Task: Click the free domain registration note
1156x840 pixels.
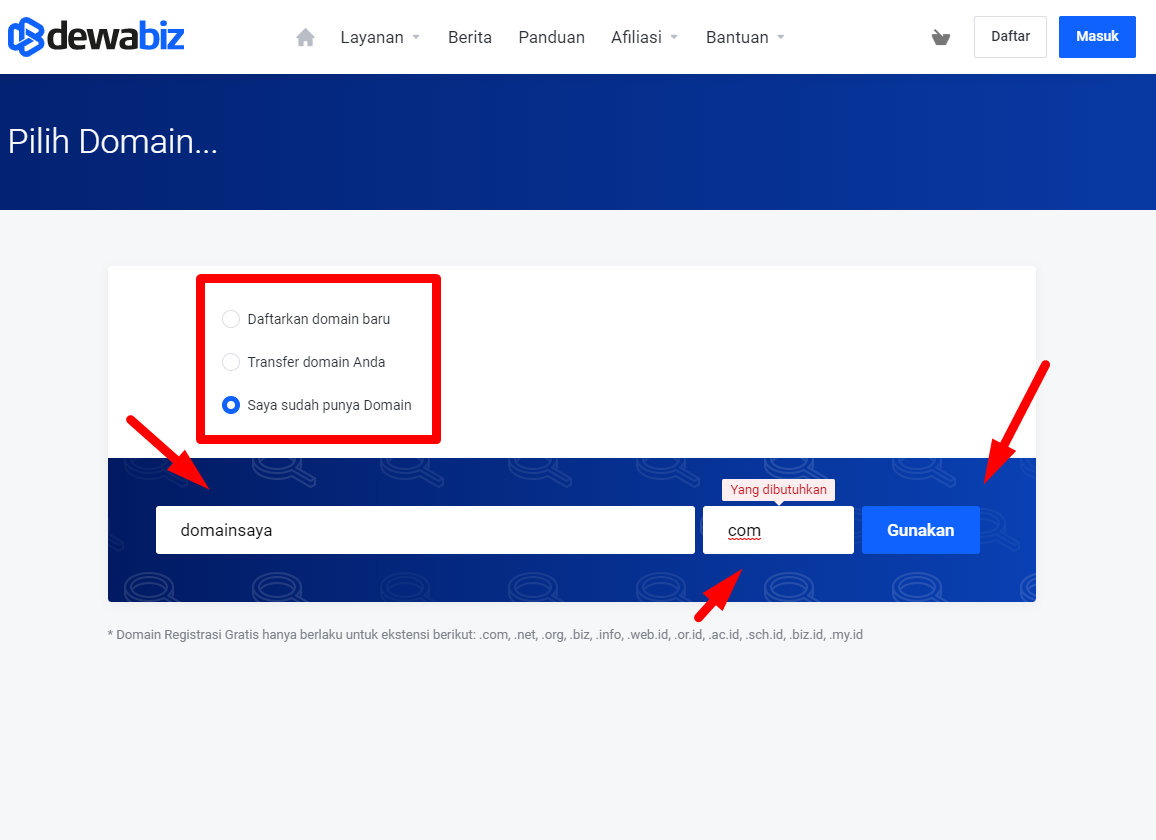Action: (485, 635)
